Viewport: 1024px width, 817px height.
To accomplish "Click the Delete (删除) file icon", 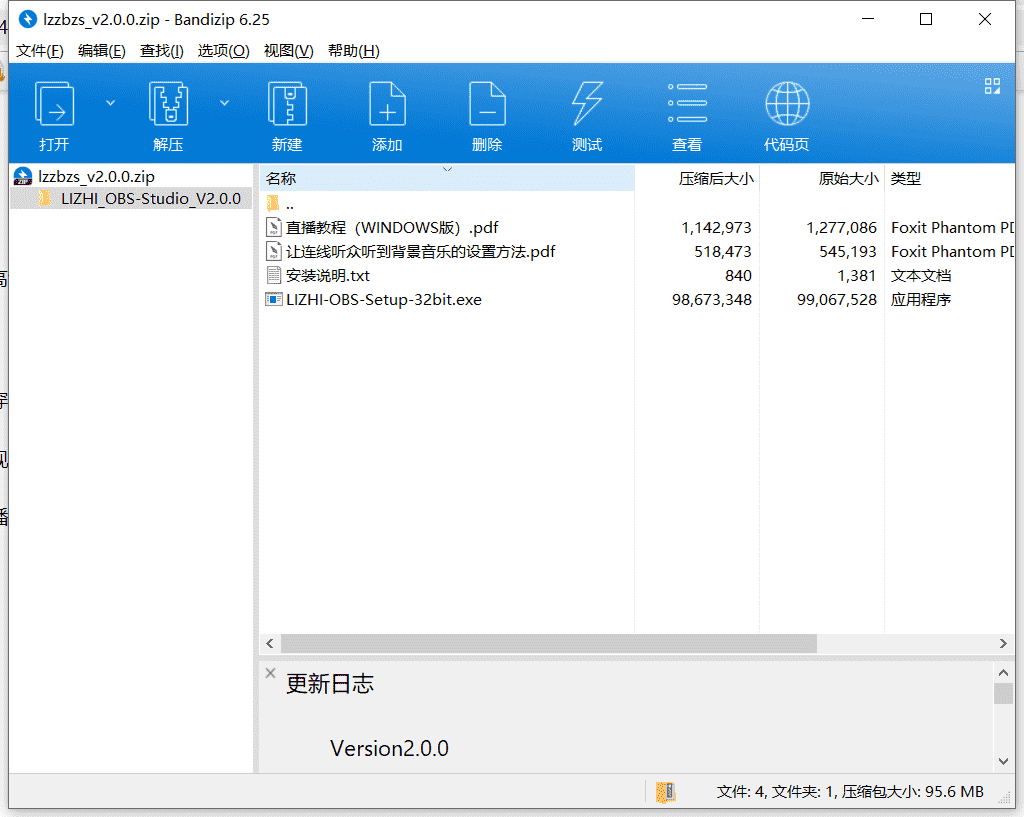I will 487,104.
